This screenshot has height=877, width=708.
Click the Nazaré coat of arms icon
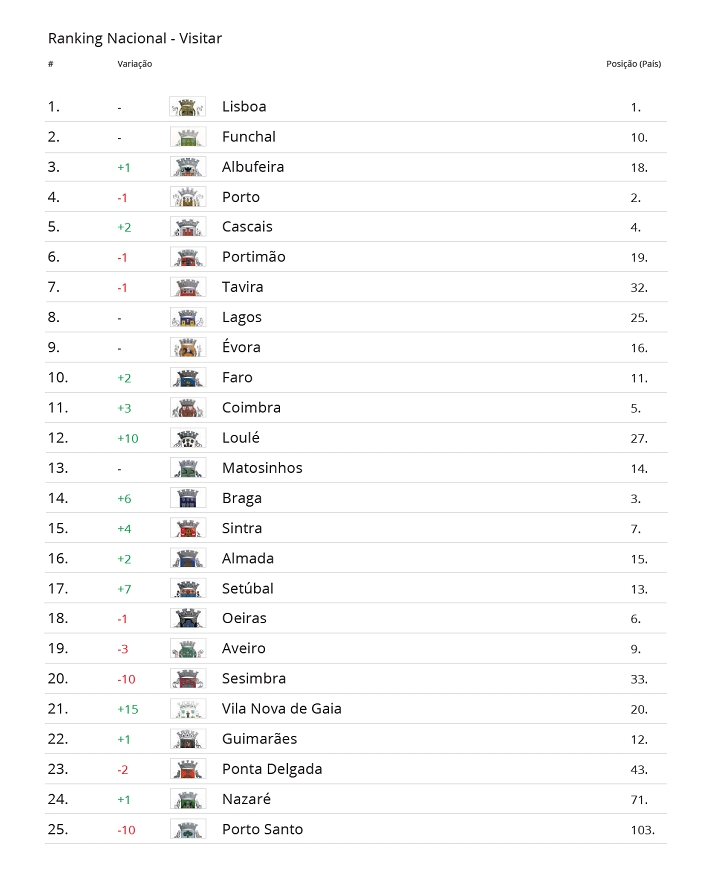(x=187, y=799)
